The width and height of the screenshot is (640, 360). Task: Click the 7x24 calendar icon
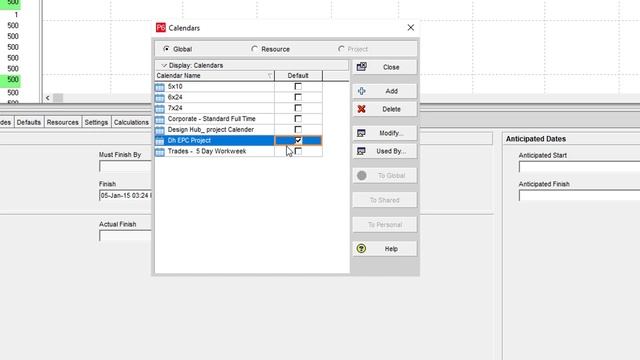pos(160,108)
